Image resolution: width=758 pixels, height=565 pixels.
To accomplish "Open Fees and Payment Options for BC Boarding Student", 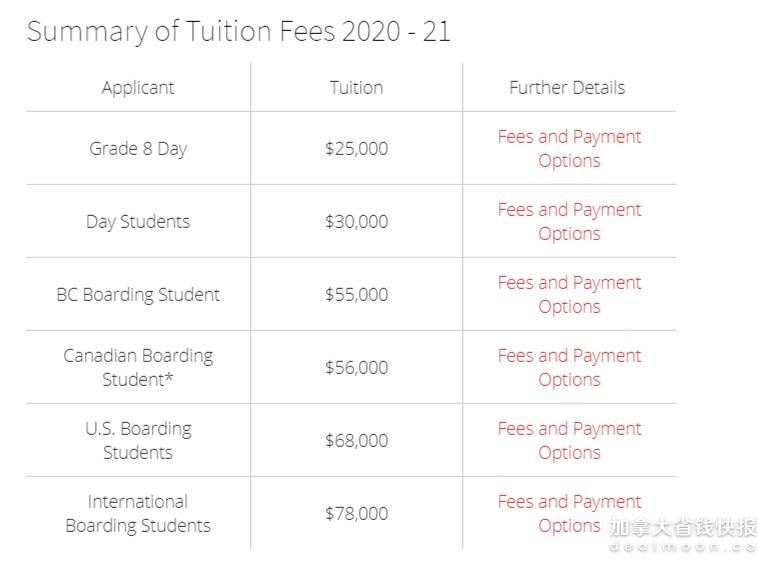I will [569, 294].
